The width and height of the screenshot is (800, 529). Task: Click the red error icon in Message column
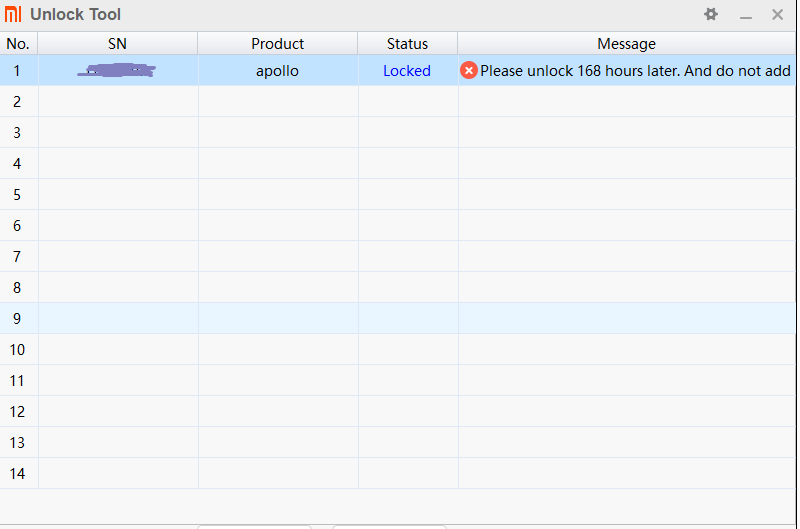(x=468, y=70)
